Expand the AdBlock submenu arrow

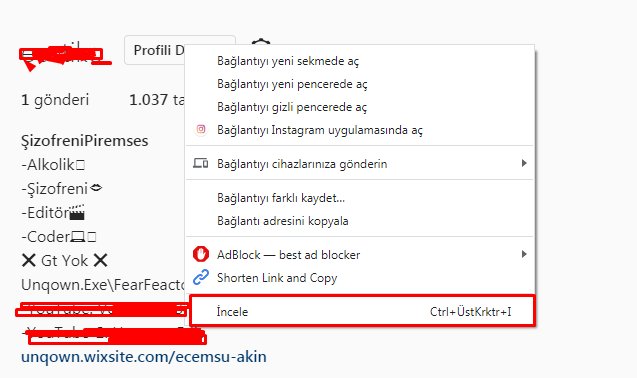(524, 254)
